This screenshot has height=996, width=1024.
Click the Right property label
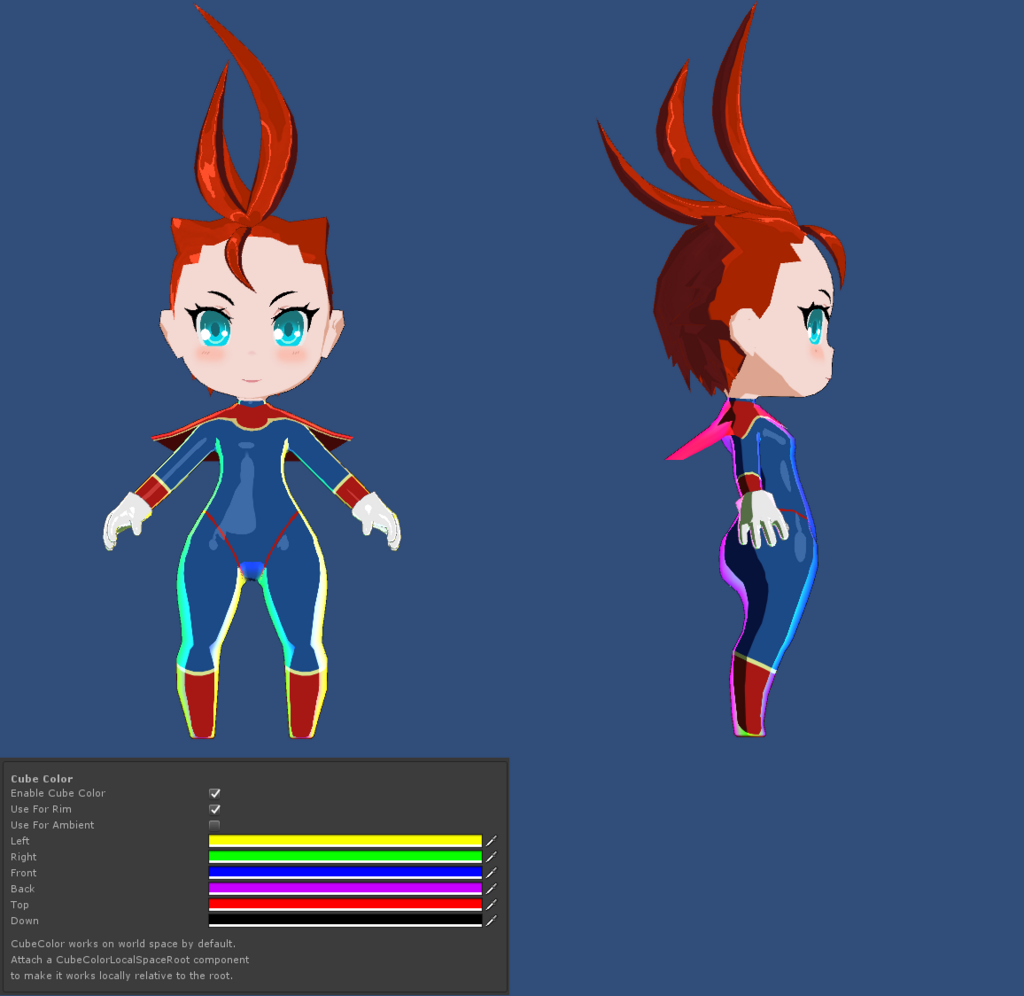24,857
